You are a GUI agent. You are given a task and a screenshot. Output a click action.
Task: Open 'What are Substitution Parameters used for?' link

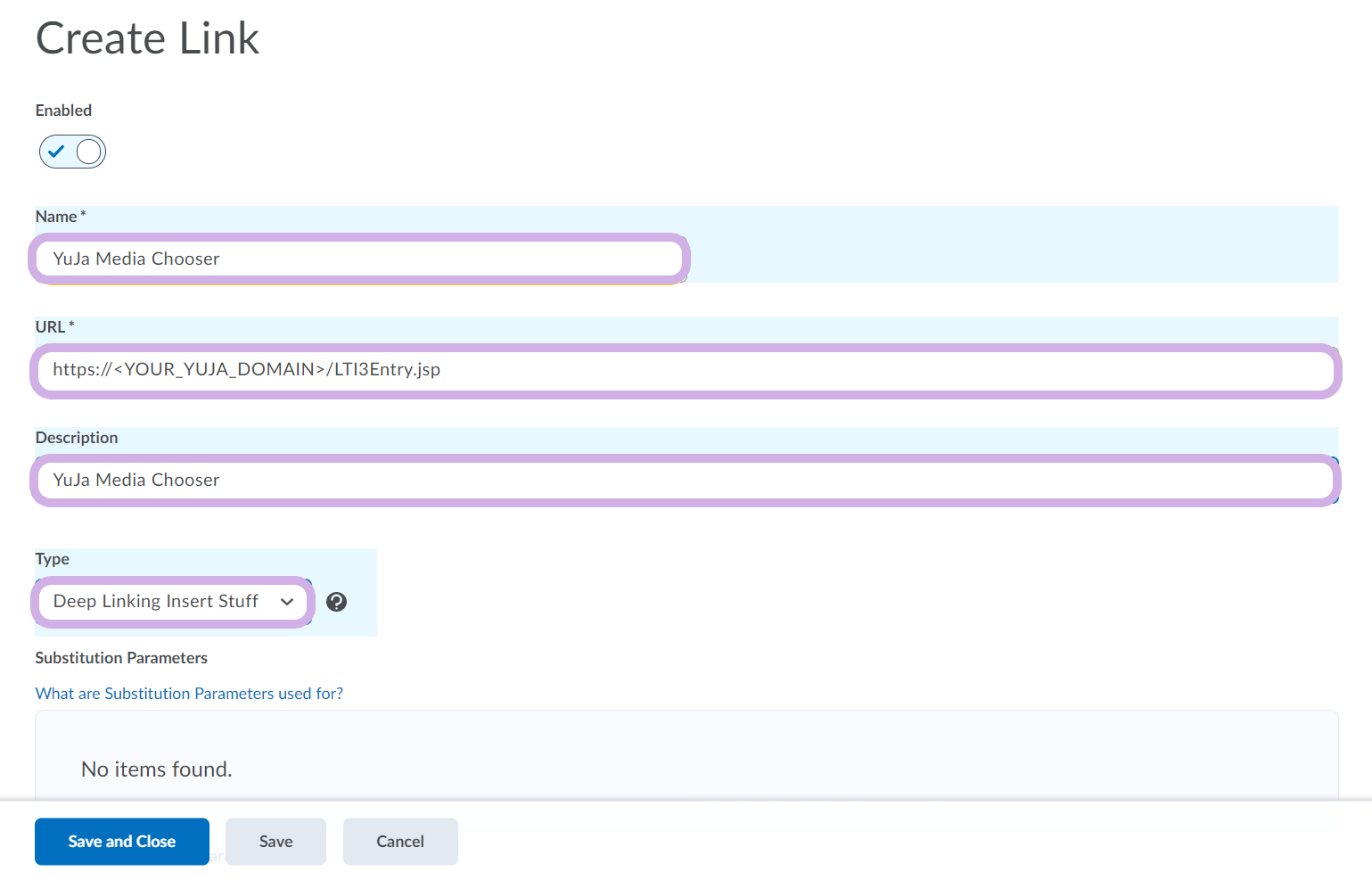click(189, 694)
